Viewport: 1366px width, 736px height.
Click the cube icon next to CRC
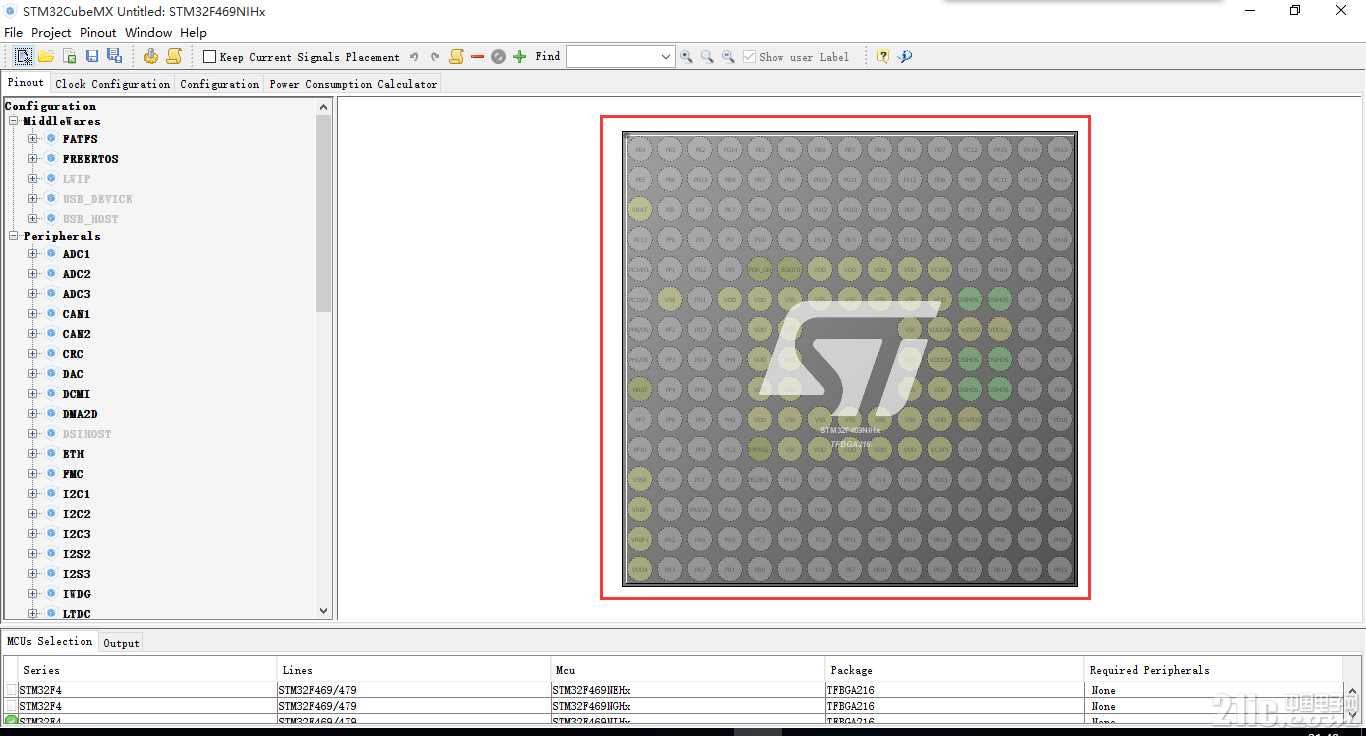(x=51, y=354)
